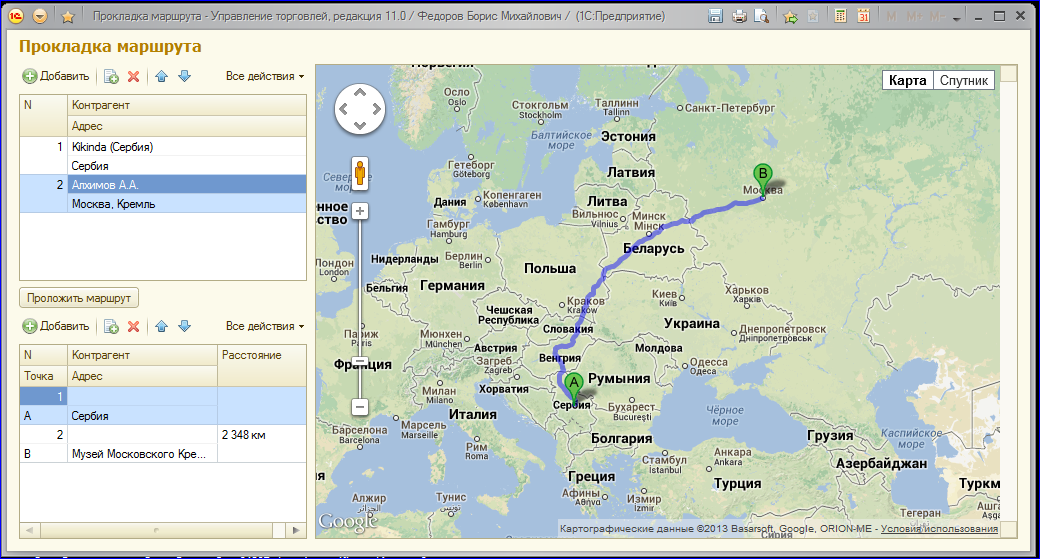Click Добавить above the Расстояние table
The image size is (1040, 559).
pos(56,326)
